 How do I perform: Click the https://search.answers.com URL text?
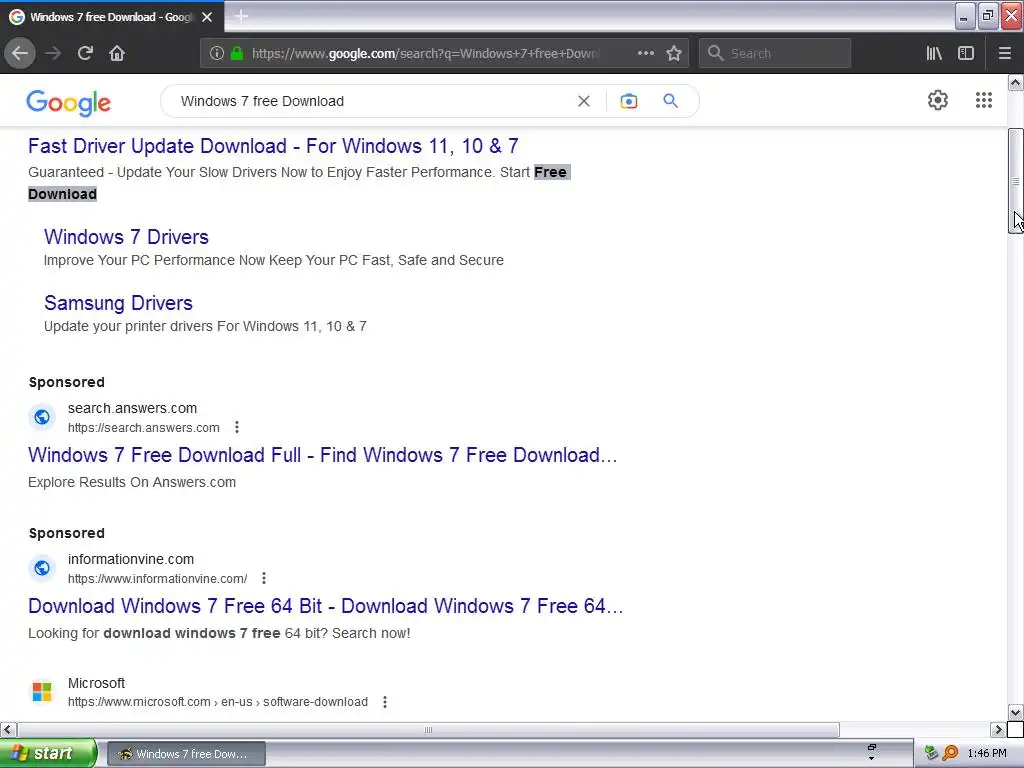tap(144, 428)
